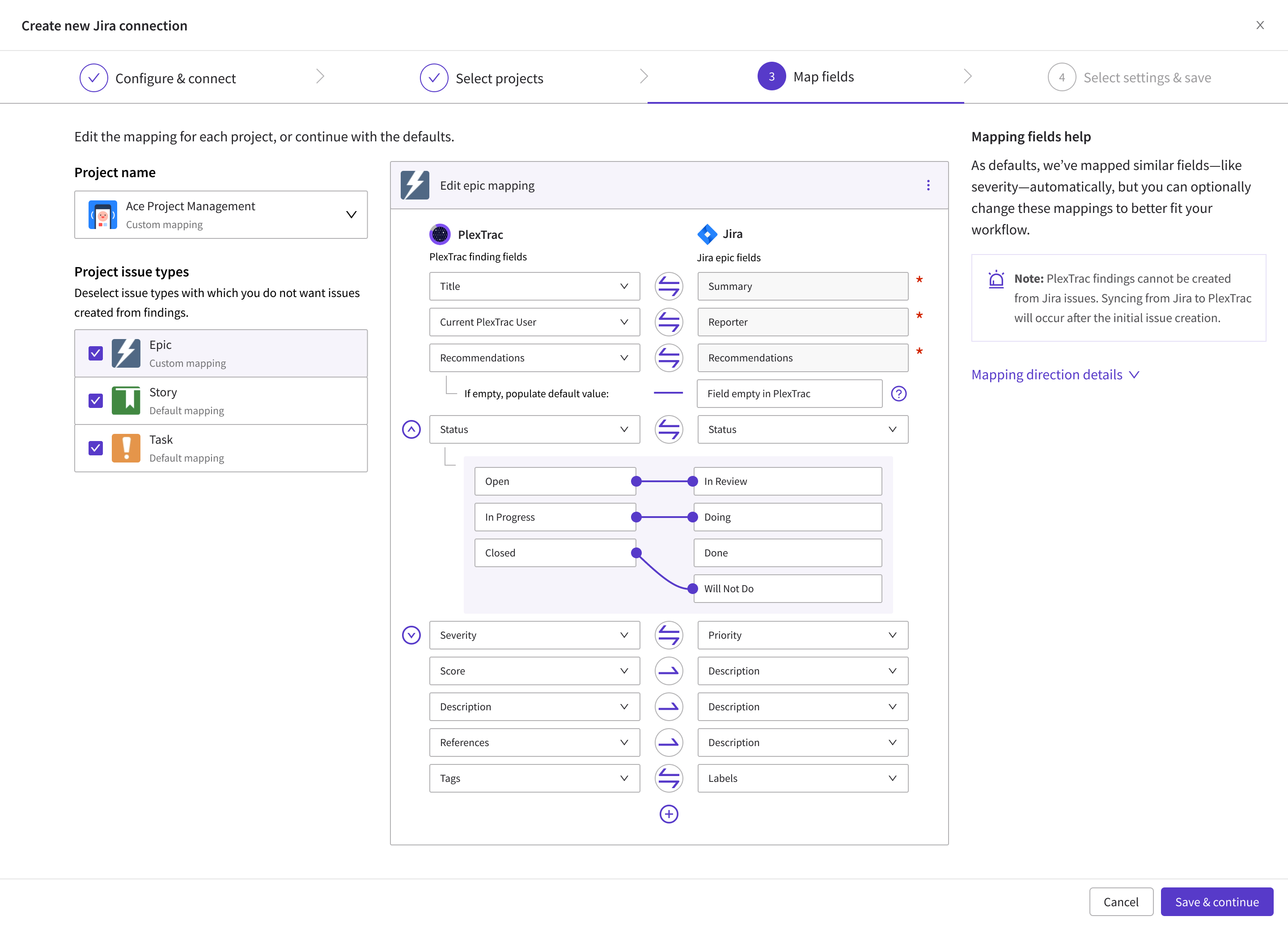Select the Map fields step
Image resolution: width=1288 pixels, height=925 pixels.
(x=805, y=76)
